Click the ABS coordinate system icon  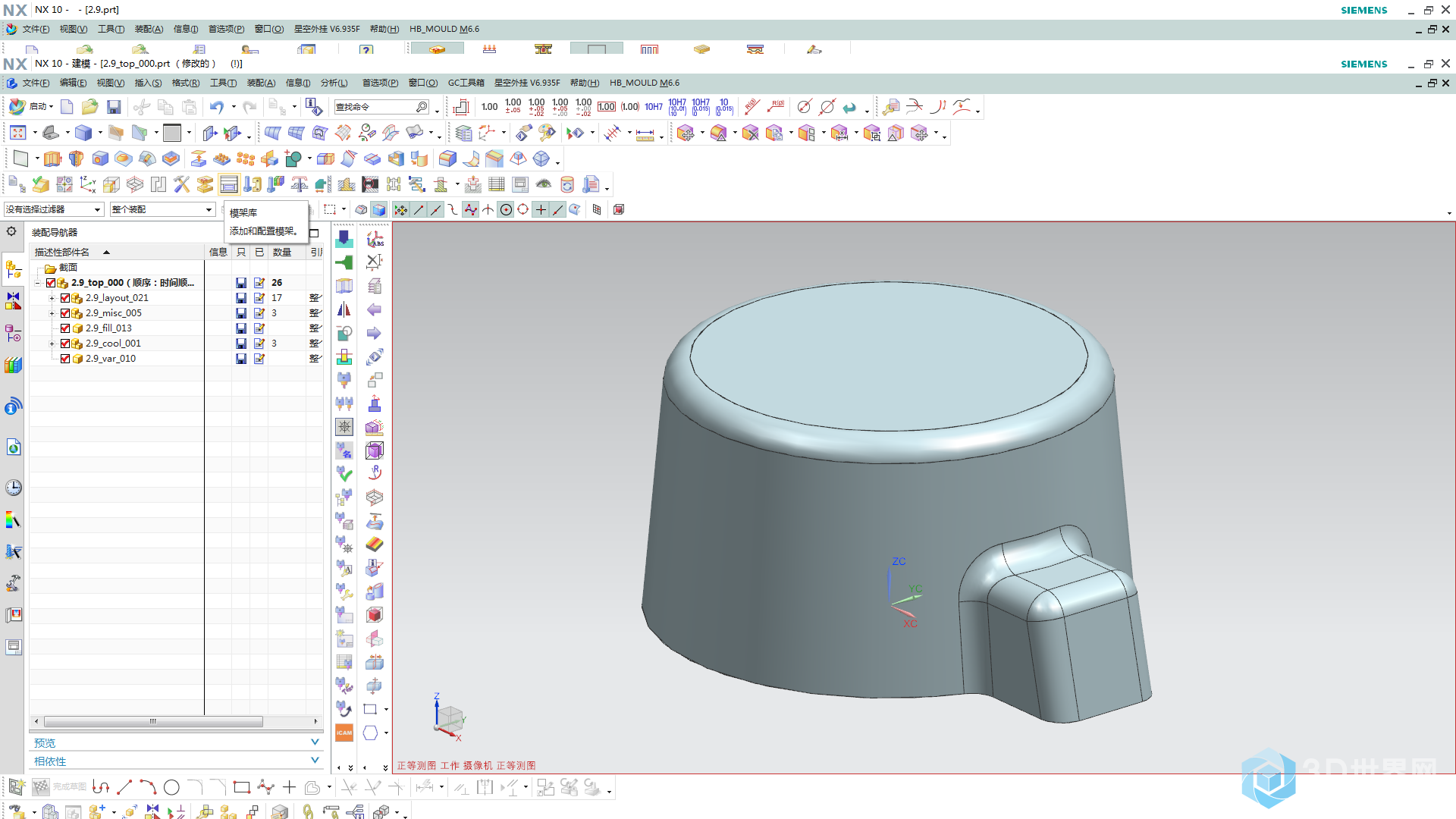click(375, 239)
